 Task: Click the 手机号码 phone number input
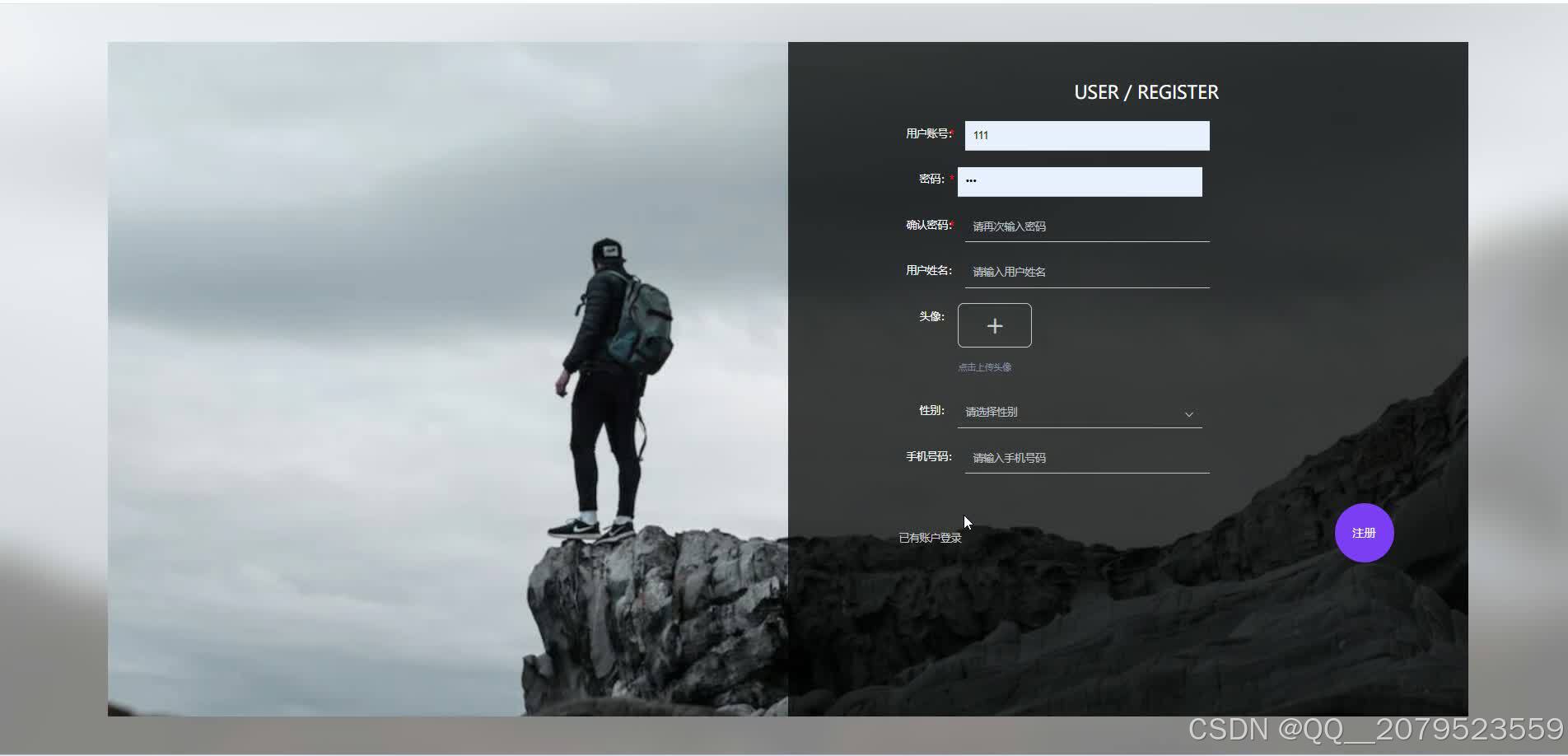[1087, 458]
